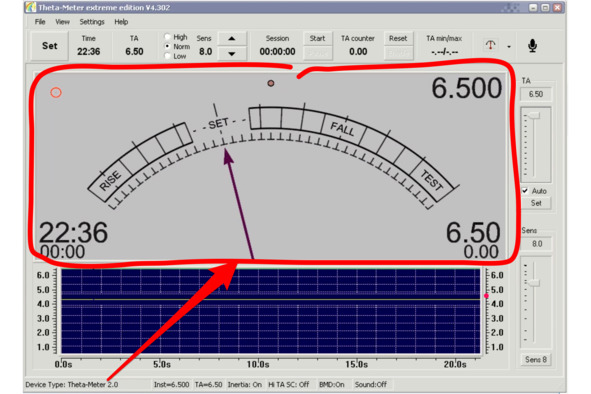Click the large Set button

[49, 46]
